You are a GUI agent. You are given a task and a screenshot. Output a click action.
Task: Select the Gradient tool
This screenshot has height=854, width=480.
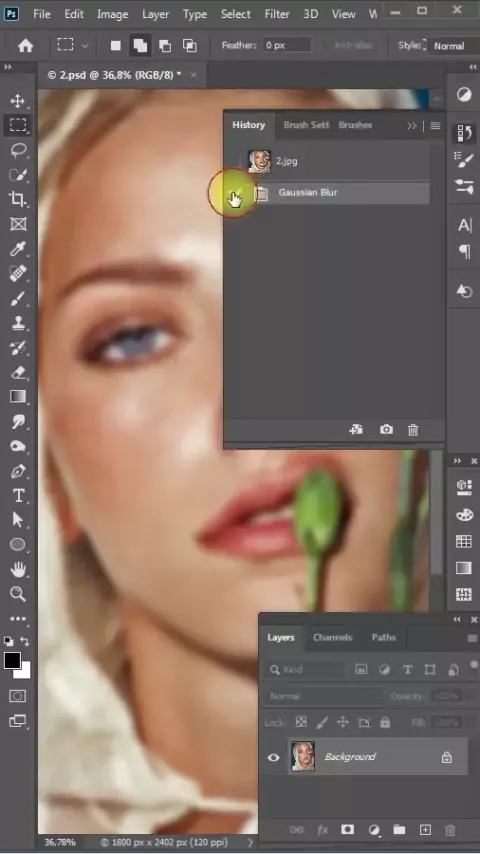click(x=17, y=397)
